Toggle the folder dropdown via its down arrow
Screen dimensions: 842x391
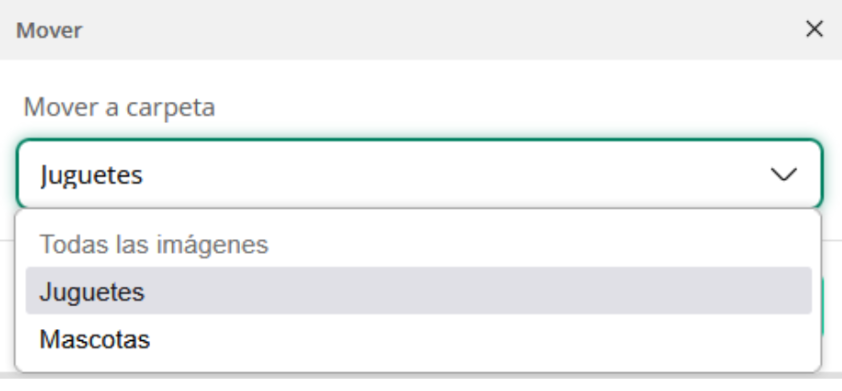(x=783, y=175)
